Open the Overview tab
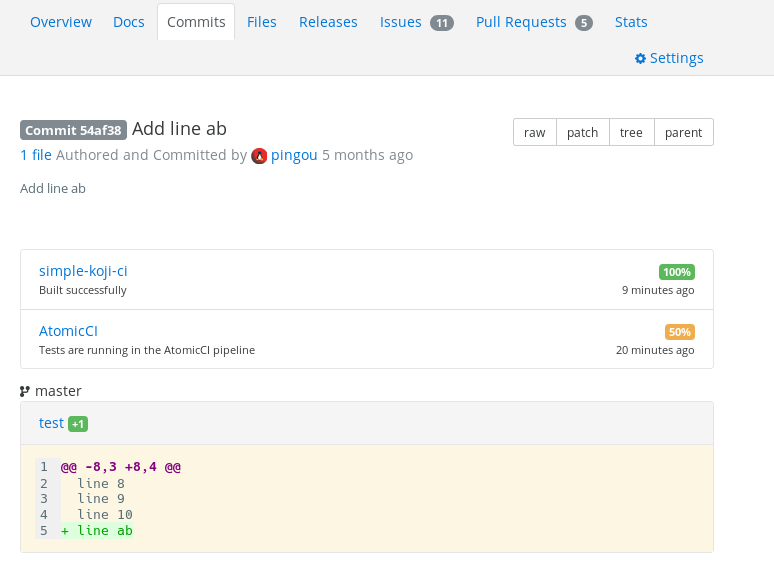774x576 pixels. pos(61,22)
